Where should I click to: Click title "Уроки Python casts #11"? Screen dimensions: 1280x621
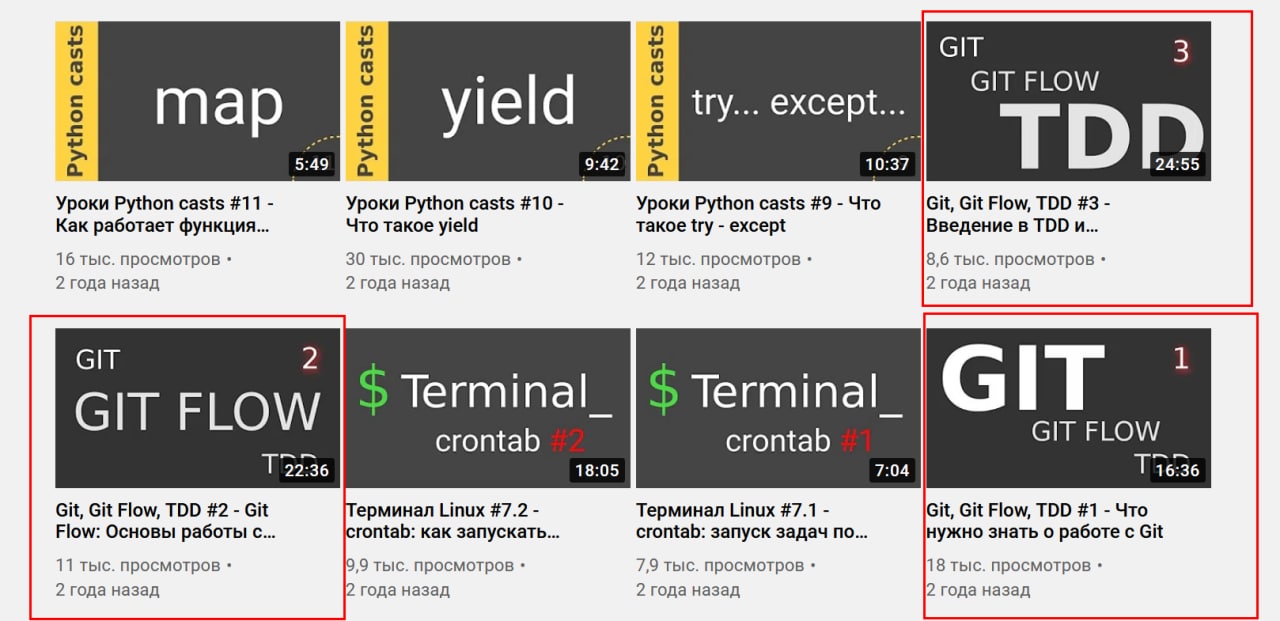click(165, 214)
